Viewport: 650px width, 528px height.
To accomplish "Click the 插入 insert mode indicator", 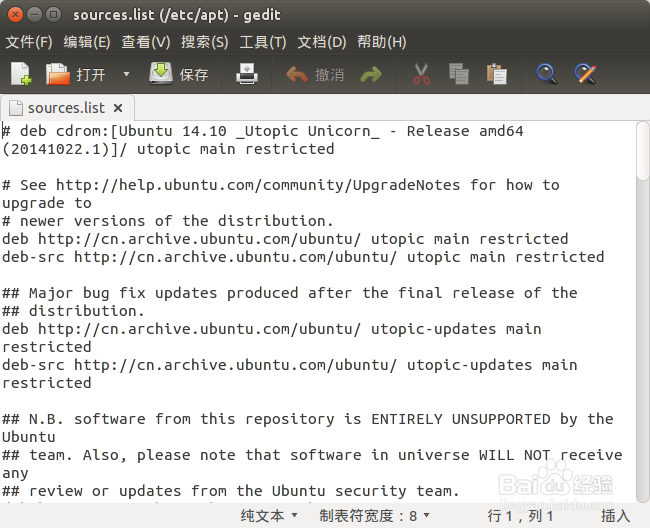I will [x=616, y=516].
